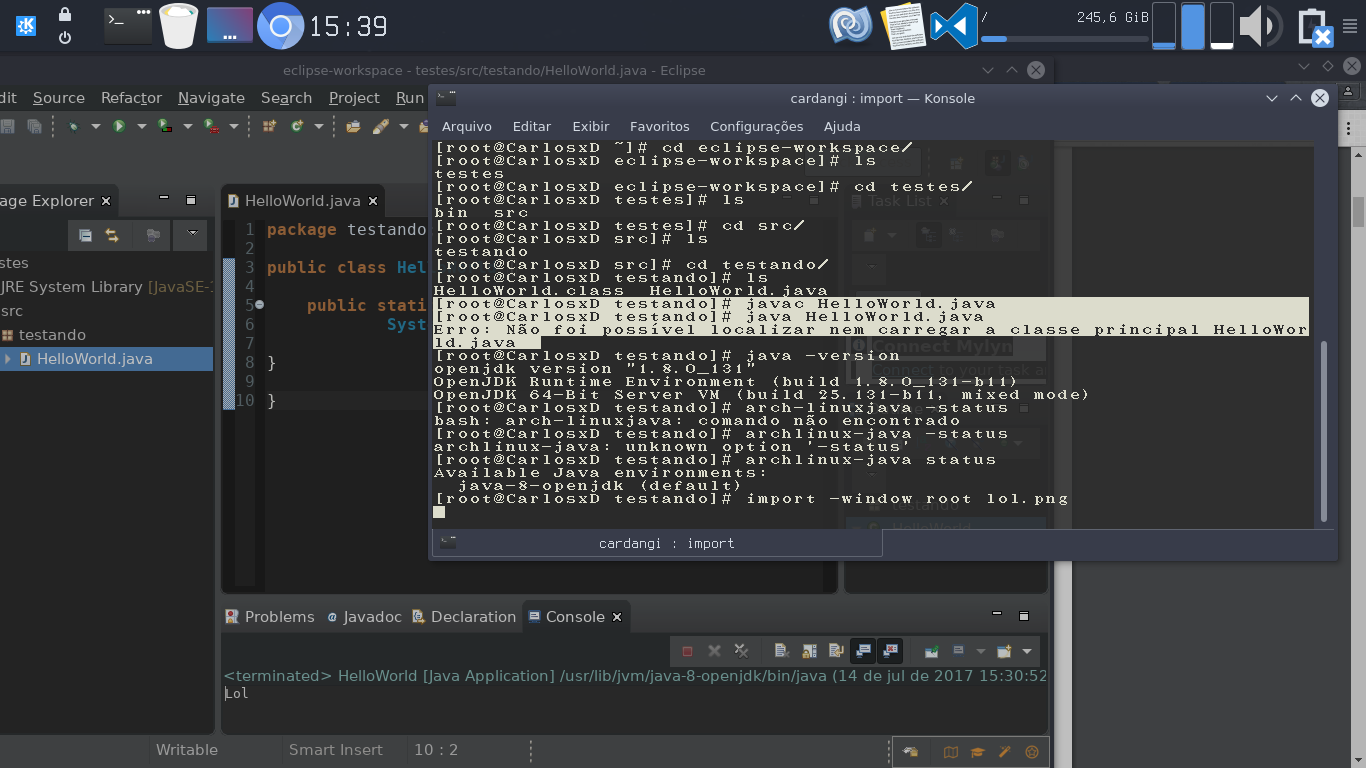Select JRE System Library in Package Explorer
Screen dimensions: 1366x768
point(107,287)
